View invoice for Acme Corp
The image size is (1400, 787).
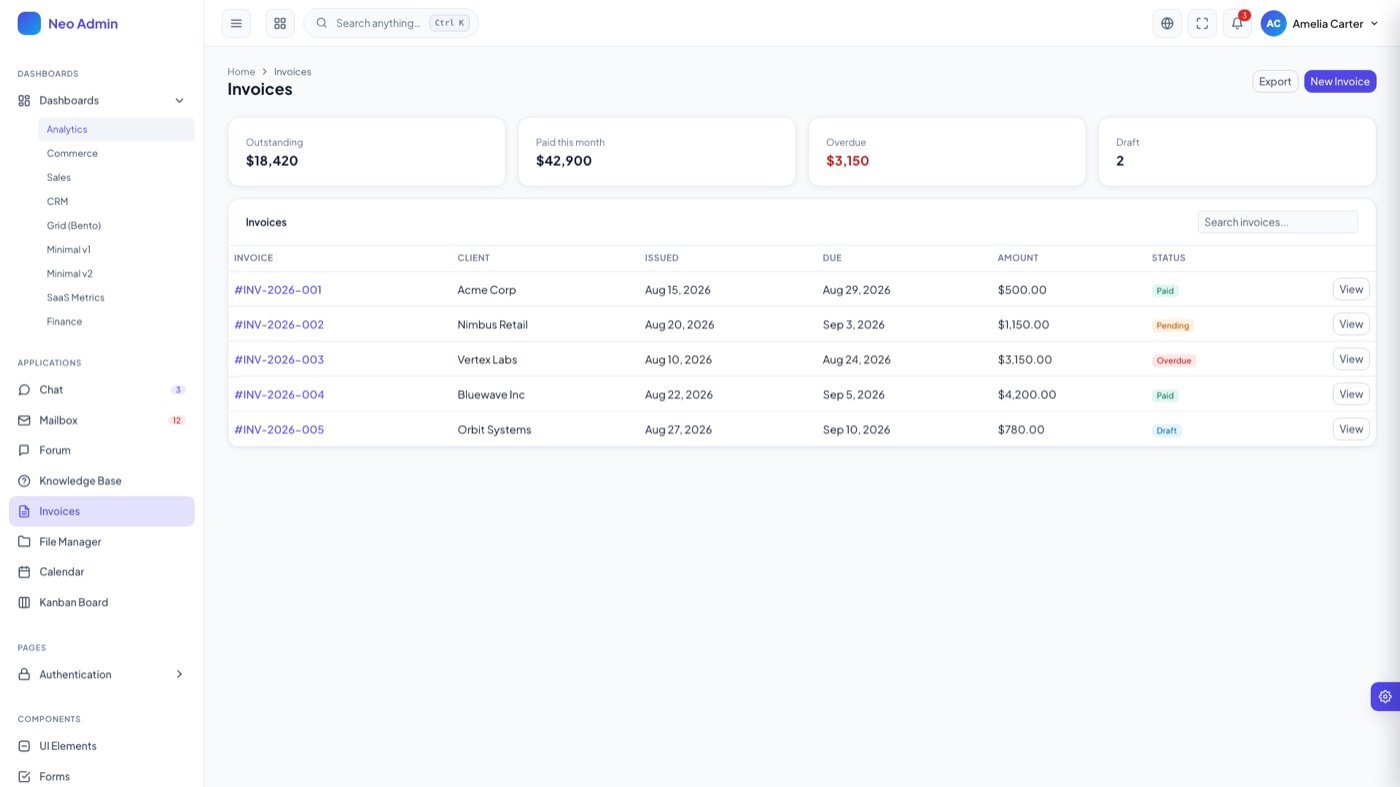click(x=1351, y=289)
